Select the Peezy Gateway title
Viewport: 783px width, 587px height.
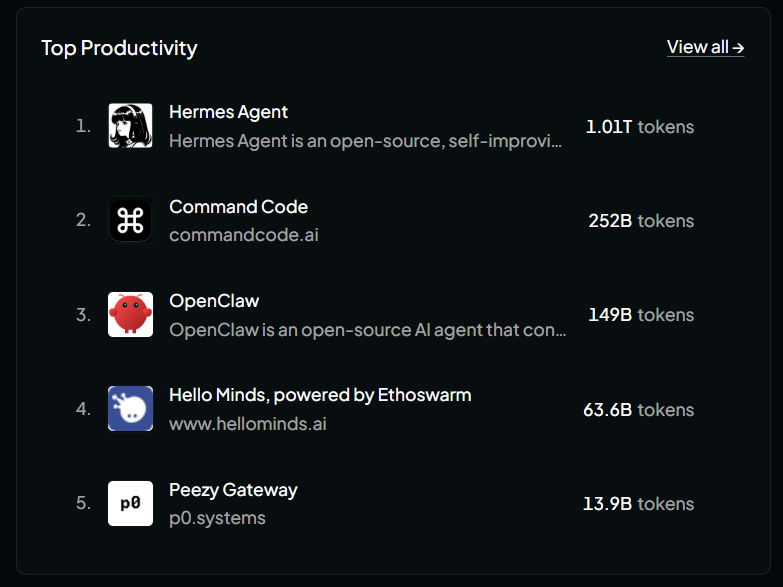[x=233, y=490]
